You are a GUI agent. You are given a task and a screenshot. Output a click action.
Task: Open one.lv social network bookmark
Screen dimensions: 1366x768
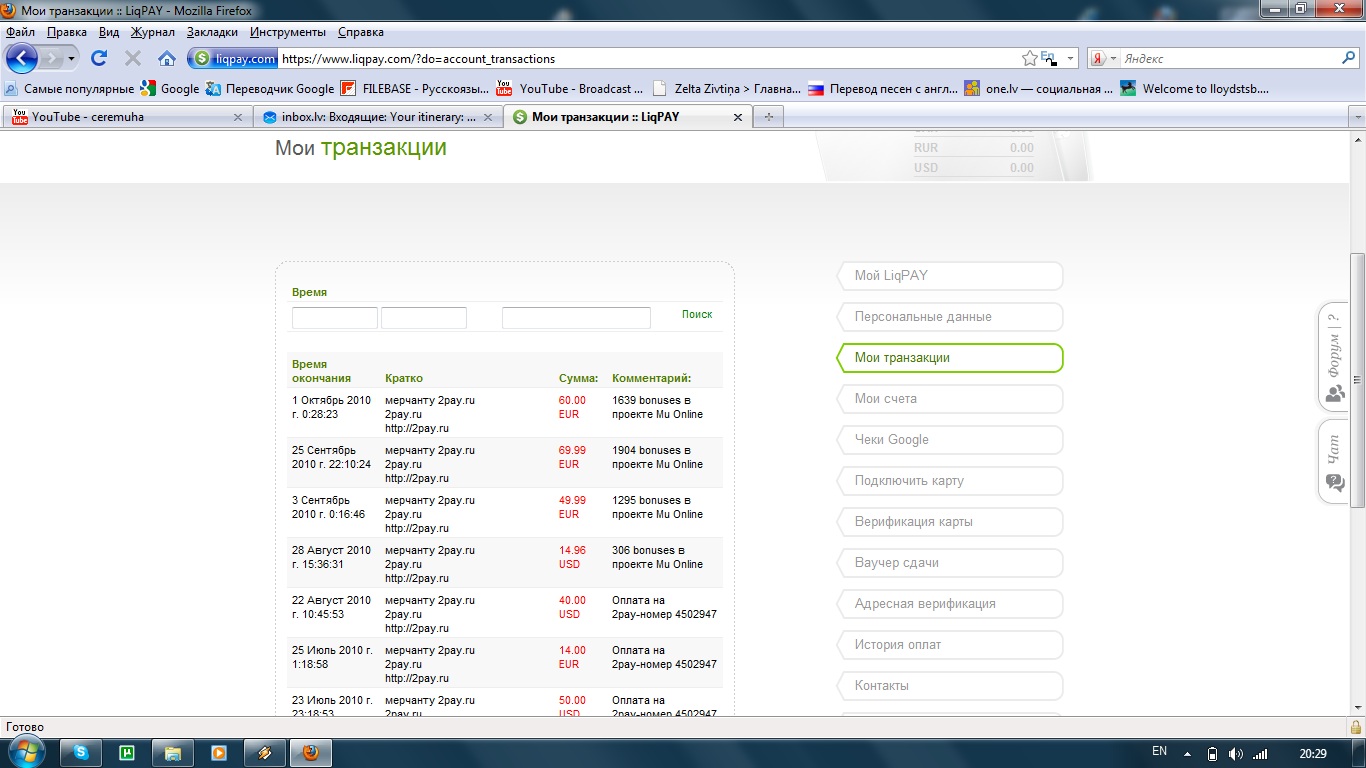tap(1039, 88)
